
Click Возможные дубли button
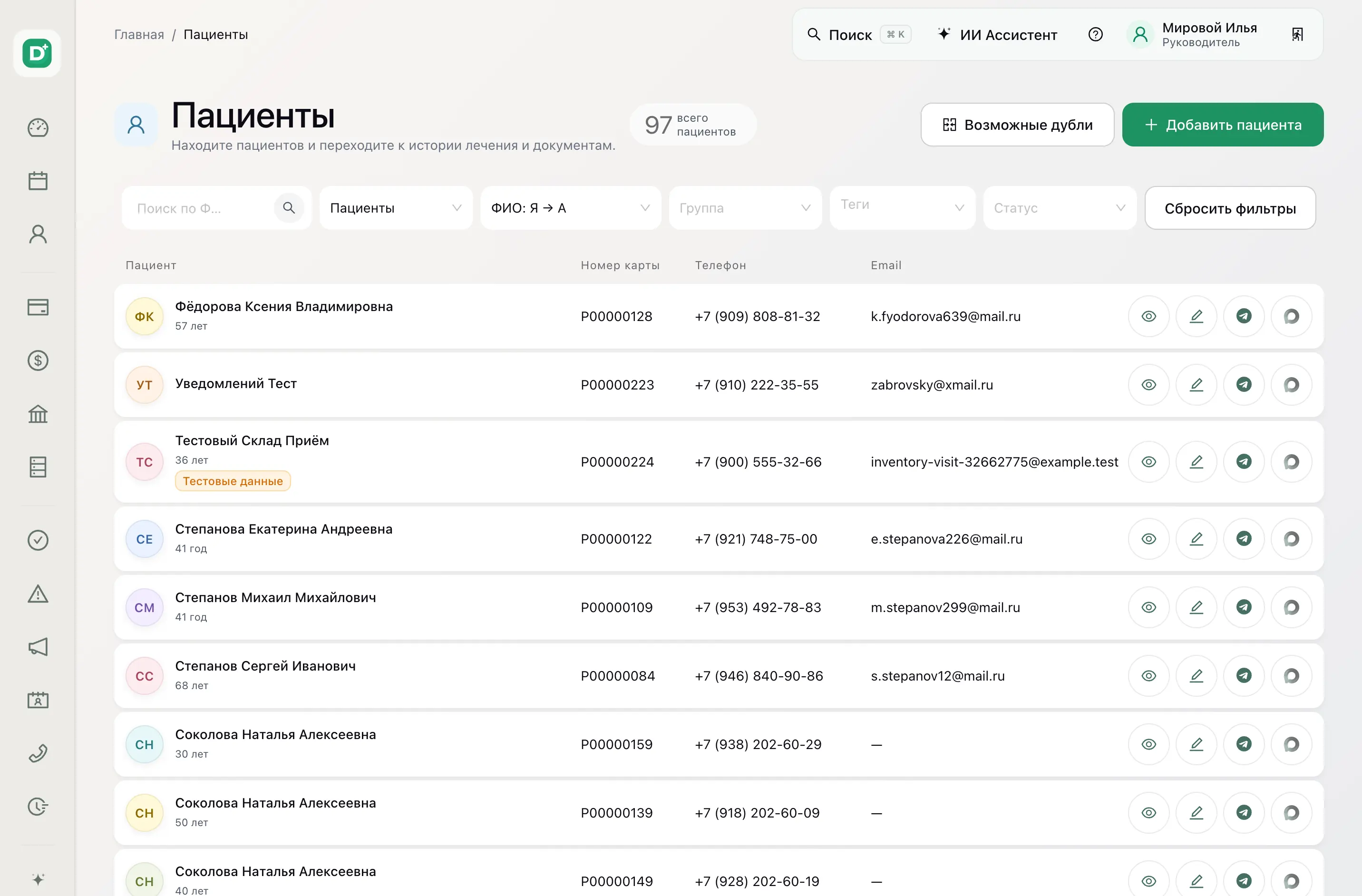pyautogui.click(x=1017, y=125)
